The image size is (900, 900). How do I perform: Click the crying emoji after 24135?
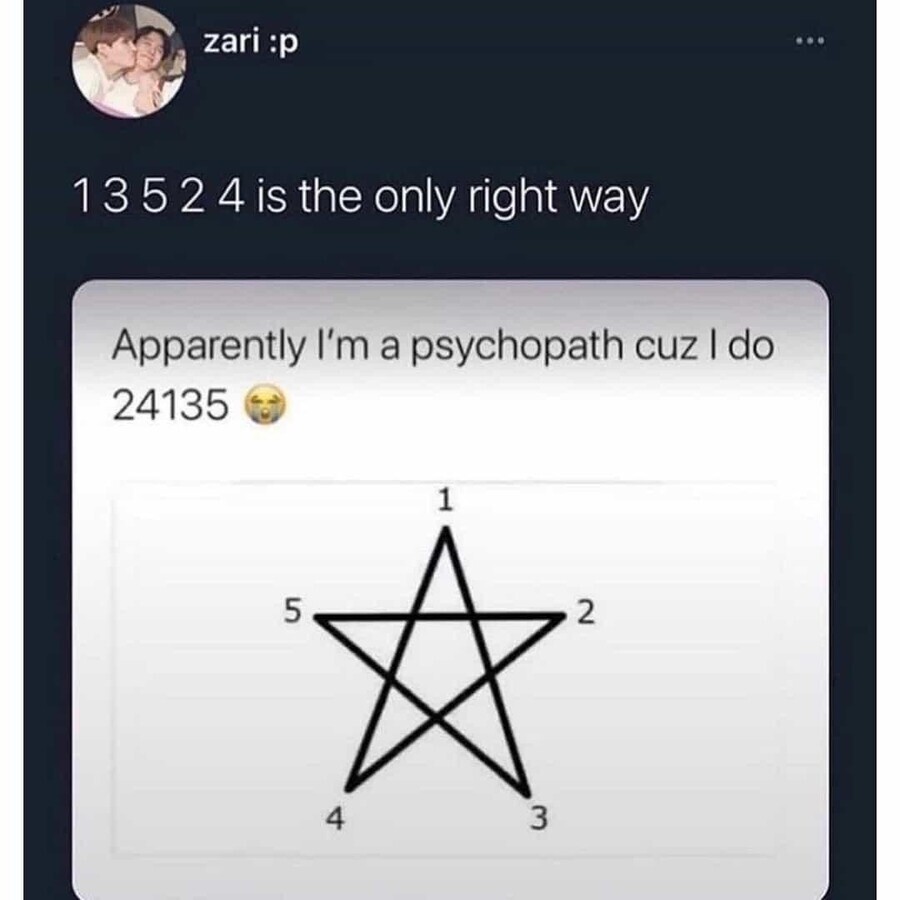click(265, 405)
